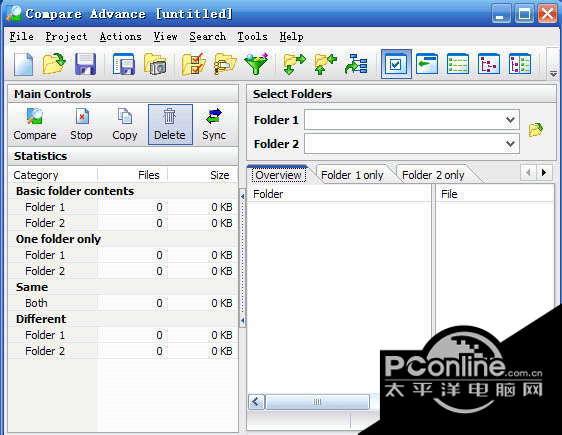Switch to the Folder 2 only tab

tap(433, 175)
